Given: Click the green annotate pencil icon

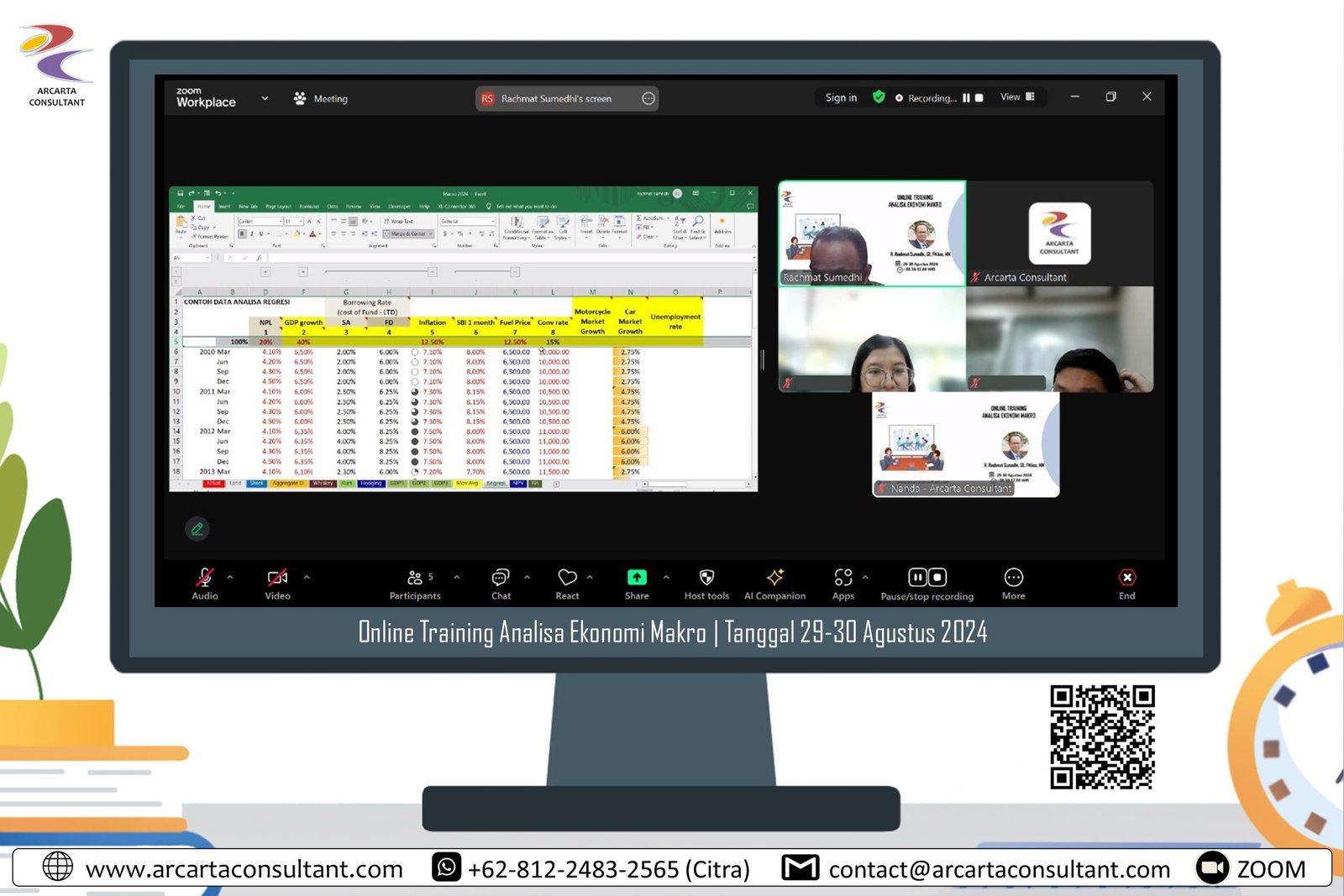Looking at the screenshot, I should 197,529.
